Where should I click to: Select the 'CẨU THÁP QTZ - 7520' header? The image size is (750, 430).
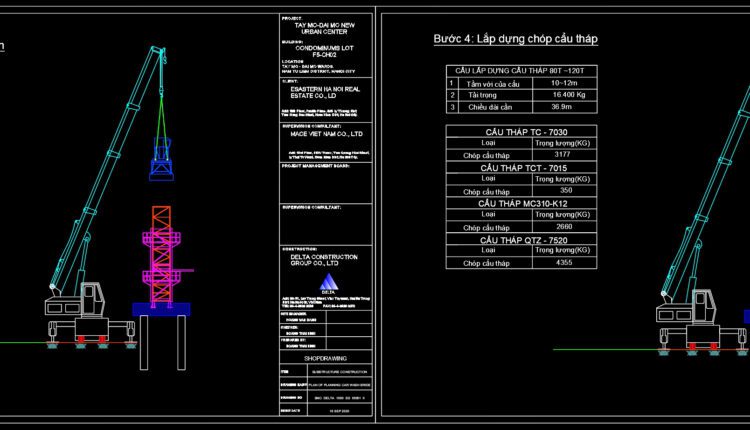click(523, 240)
